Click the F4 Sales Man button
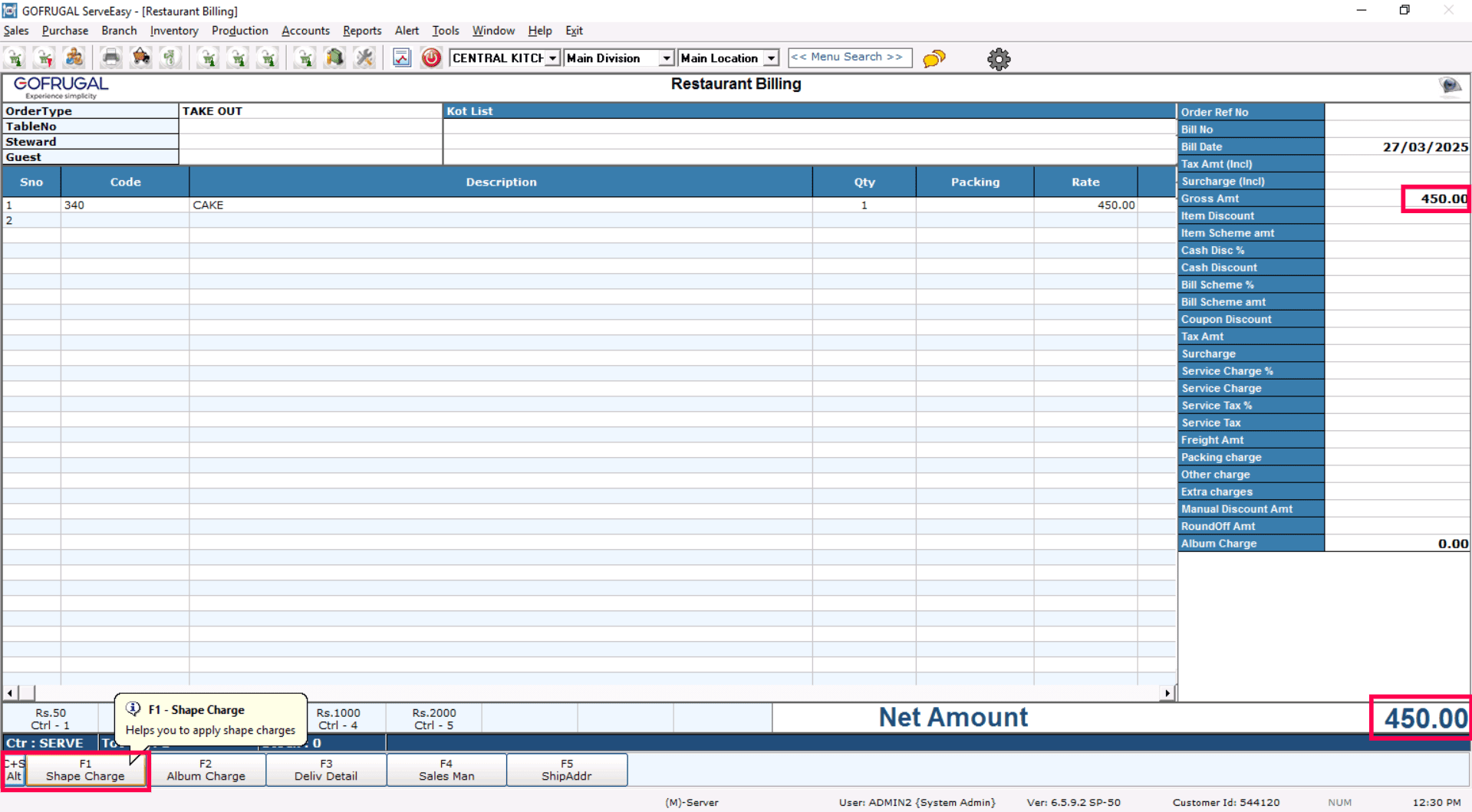The height and width of the screenshot is (812, 1472). coord(446,770)
